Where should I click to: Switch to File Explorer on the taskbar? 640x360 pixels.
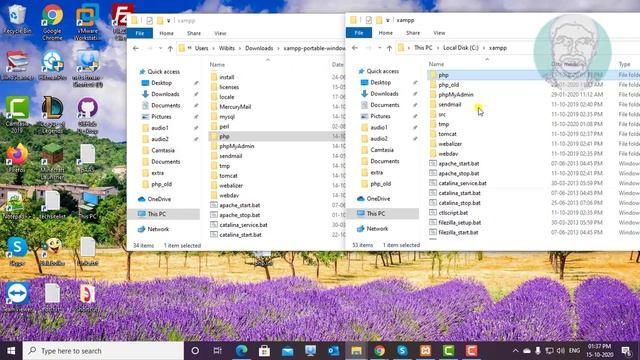[356, 351]
